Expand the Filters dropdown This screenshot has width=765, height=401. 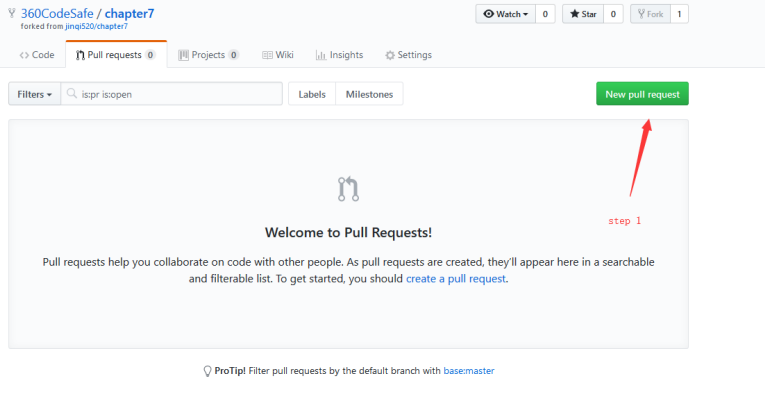click(35, 94)
